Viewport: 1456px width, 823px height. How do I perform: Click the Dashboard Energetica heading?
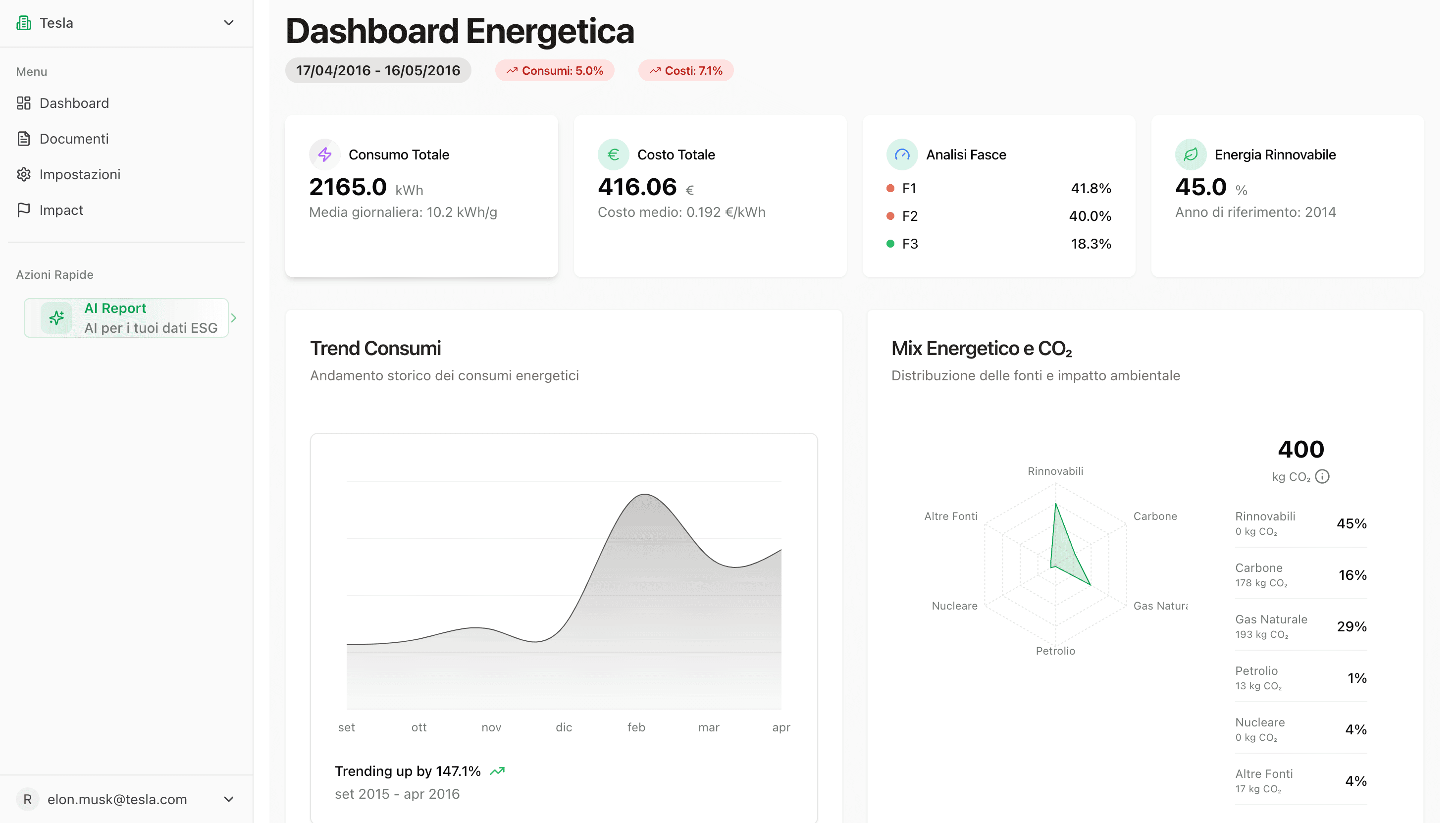(460, 31)
